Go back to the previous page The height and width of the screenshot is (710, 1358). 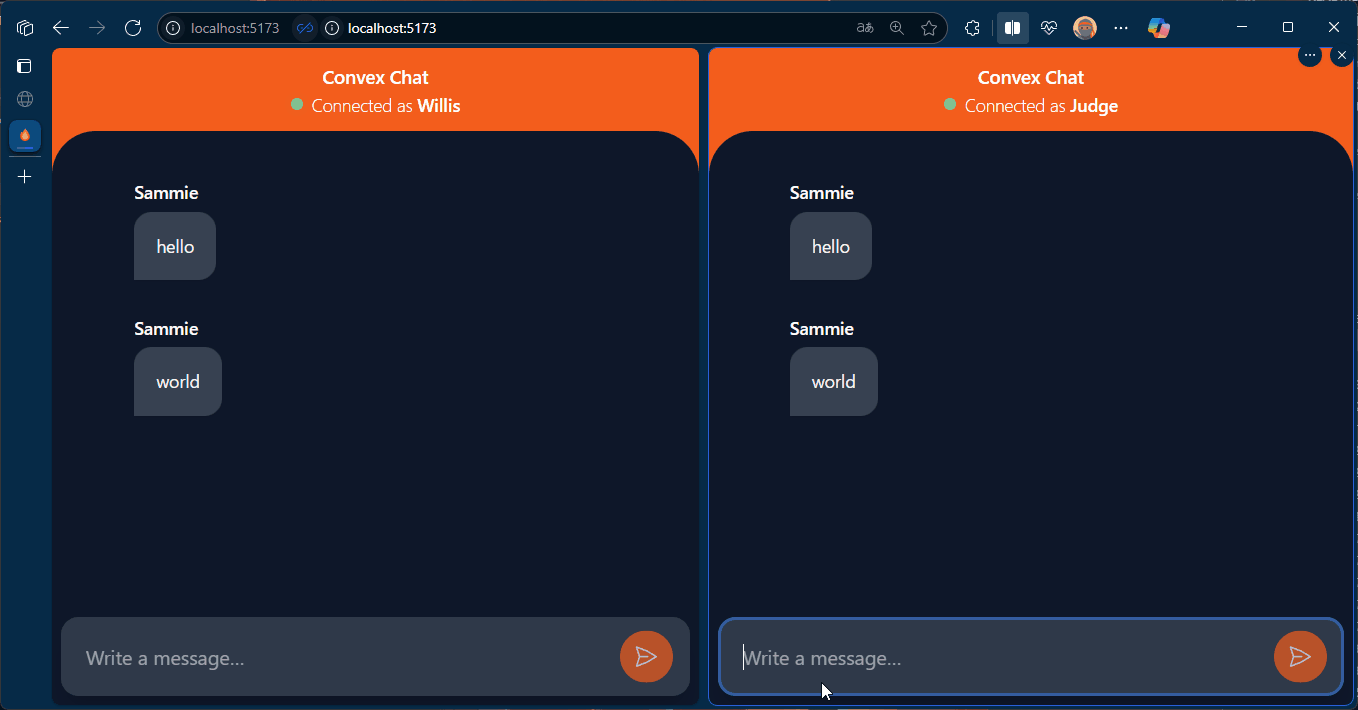tap(61, 28)
